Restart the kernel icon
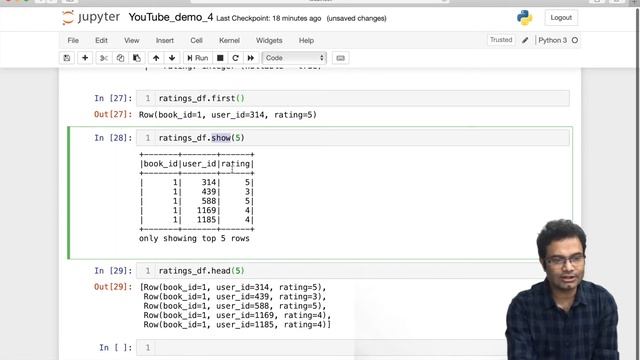The image size is (640, 360). pyautogui.click(x=235, y=58)
